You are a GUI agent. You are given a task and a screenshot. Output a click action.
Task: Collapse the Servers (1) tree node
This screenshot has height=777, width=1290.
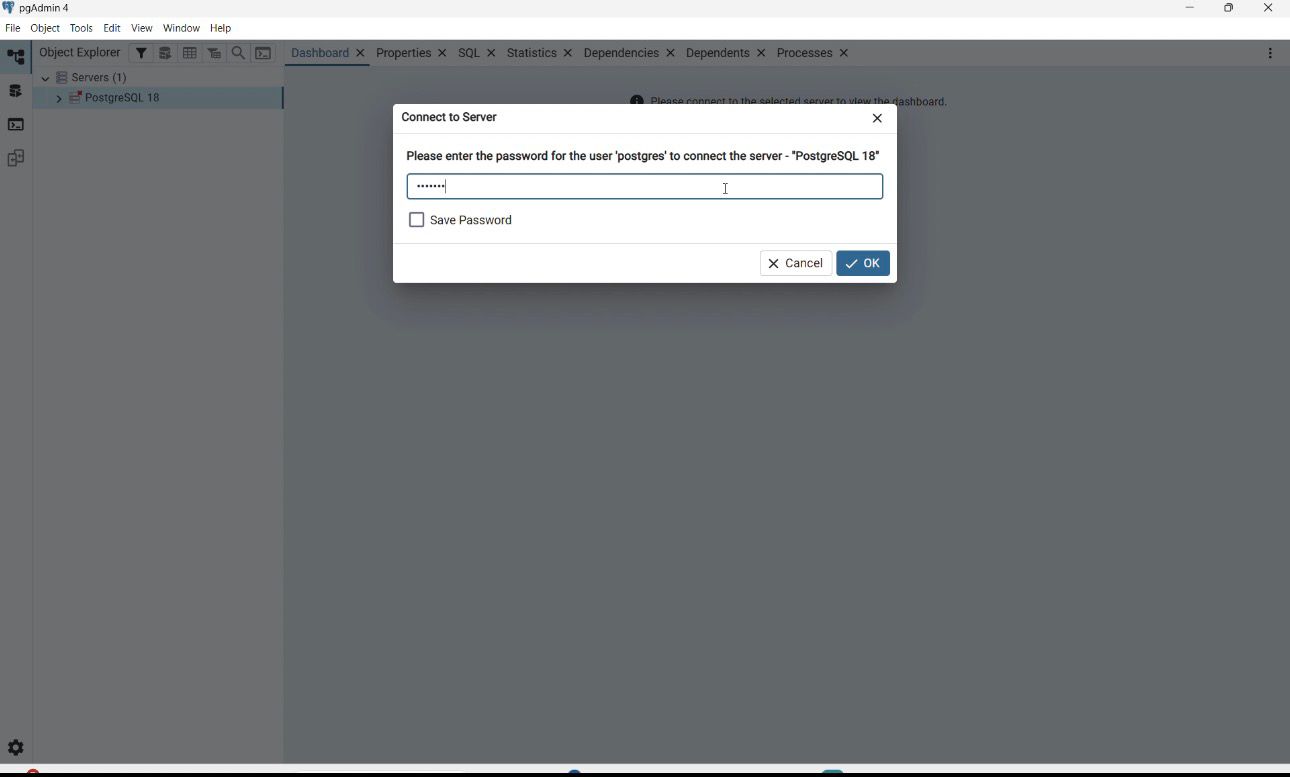click(x=45, y=78)
